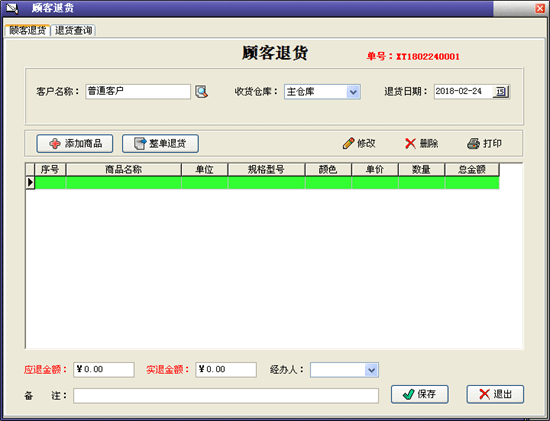The image size is (550, 421).
Task: Click the red X 删除 delete icon
Action: pos(410,143)
